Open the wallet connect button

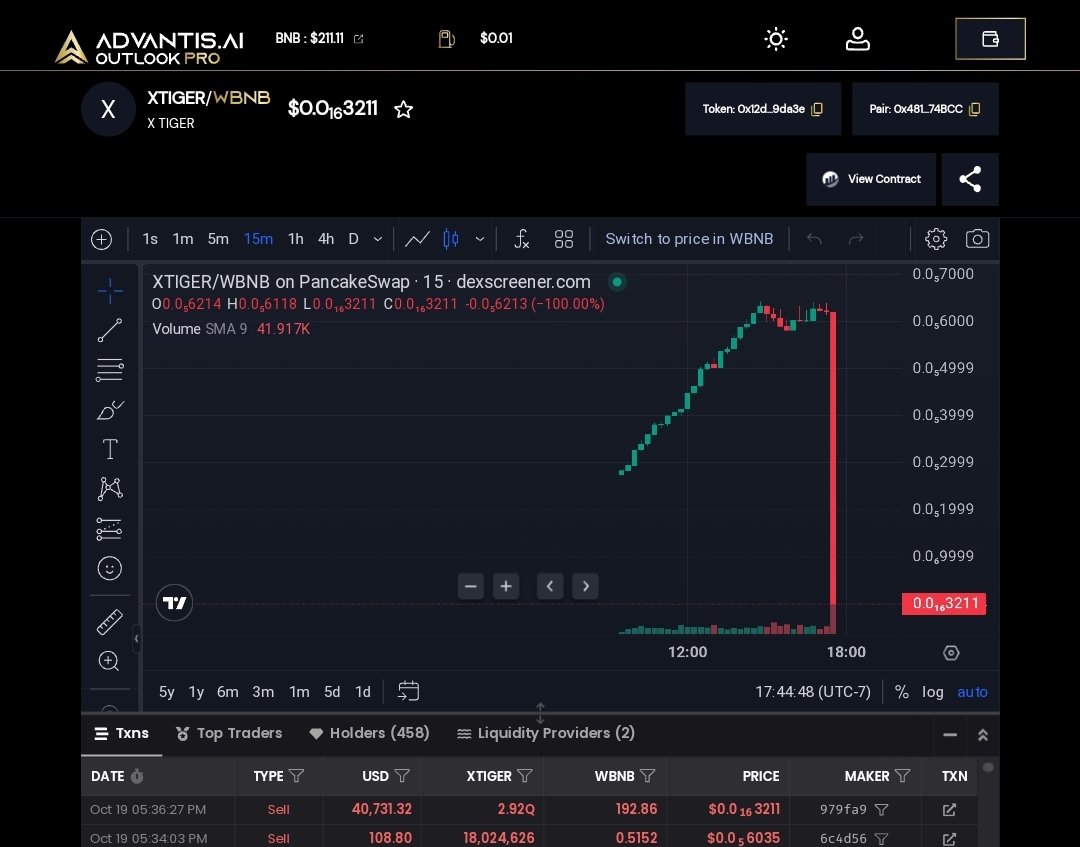pyautogui.click(x=990, y=39)
